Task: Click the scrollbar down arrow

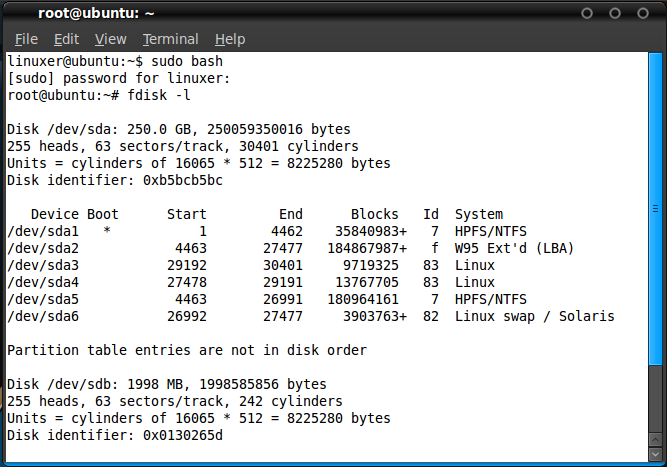Action: pyautogui.click(x=655, y=454)
